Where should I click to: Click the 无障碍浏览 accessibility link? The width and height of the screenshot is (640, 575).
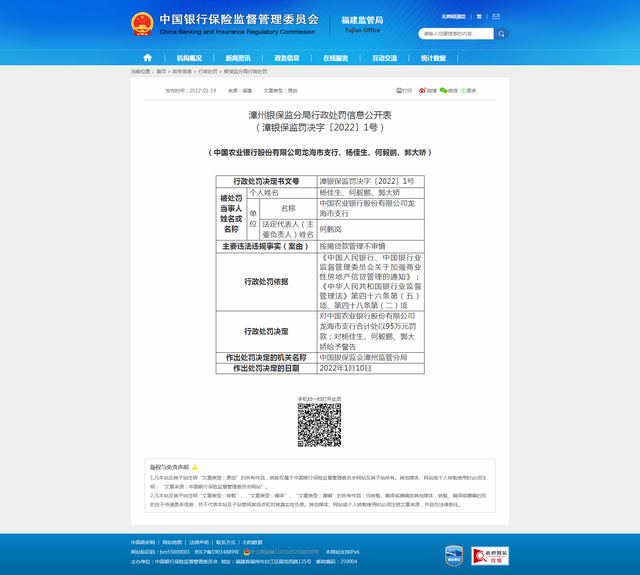click(453, 17)
